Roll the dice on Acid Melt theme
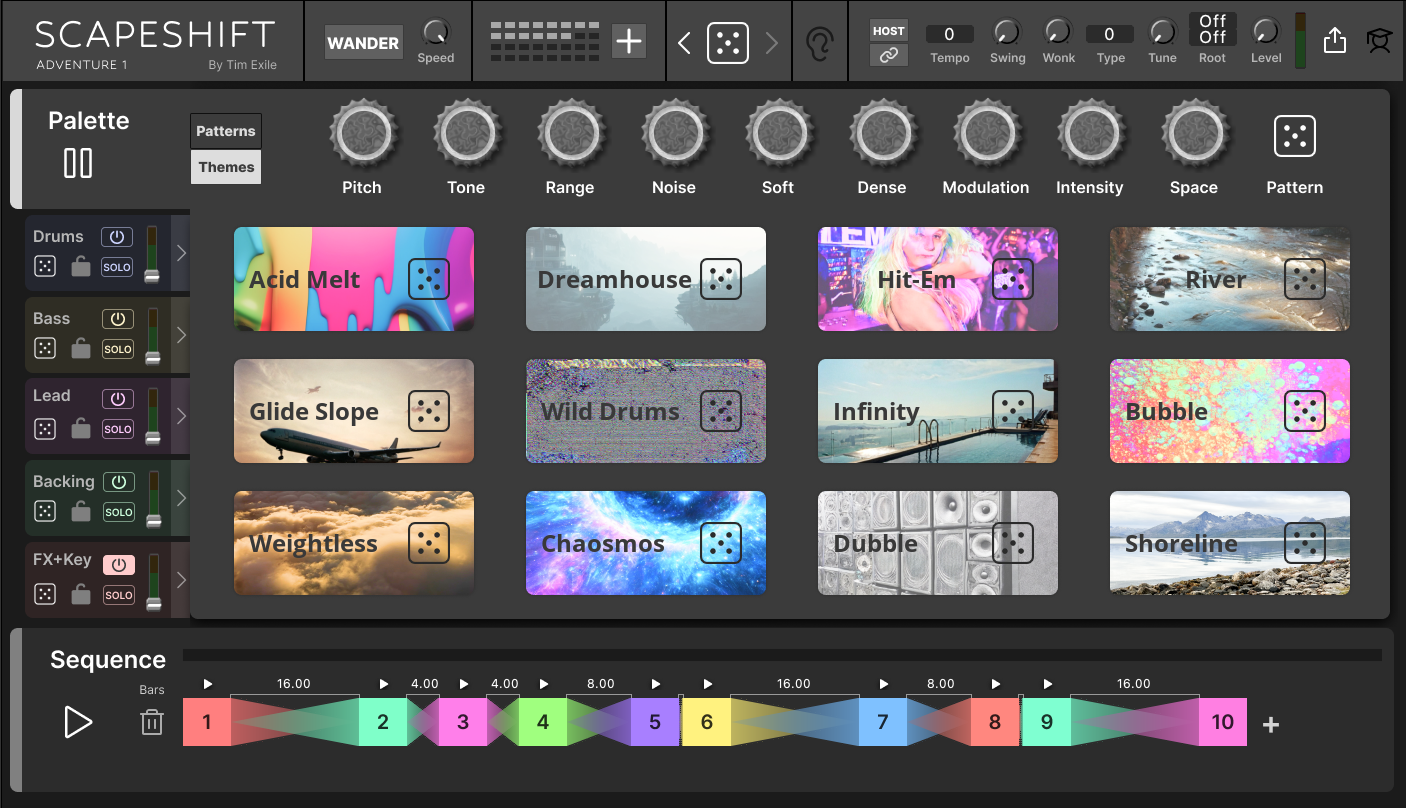Image resolution: width=1406 pixels, height=808 pixels. (429, 279)
